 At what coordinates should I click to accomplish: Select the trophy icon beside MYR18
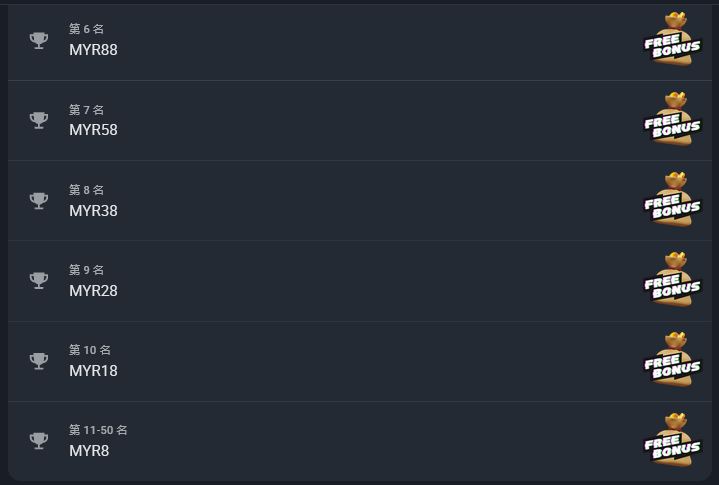[39, 360]
